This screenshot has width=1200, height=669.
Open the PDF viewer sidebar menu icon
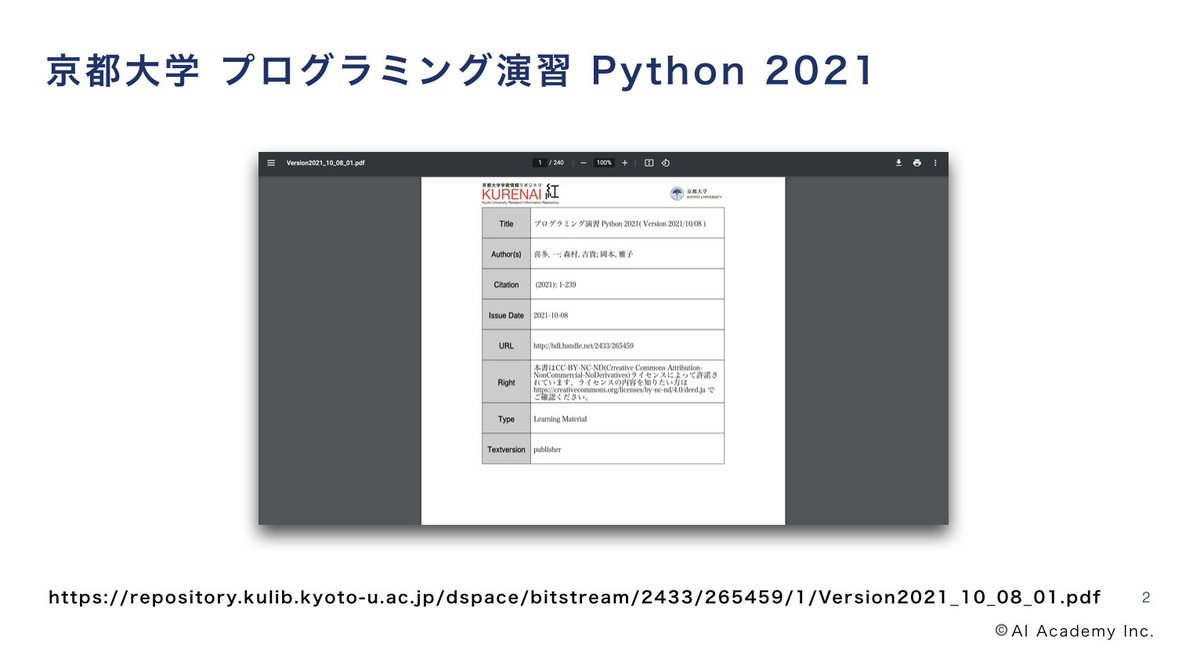coord(271,162)
